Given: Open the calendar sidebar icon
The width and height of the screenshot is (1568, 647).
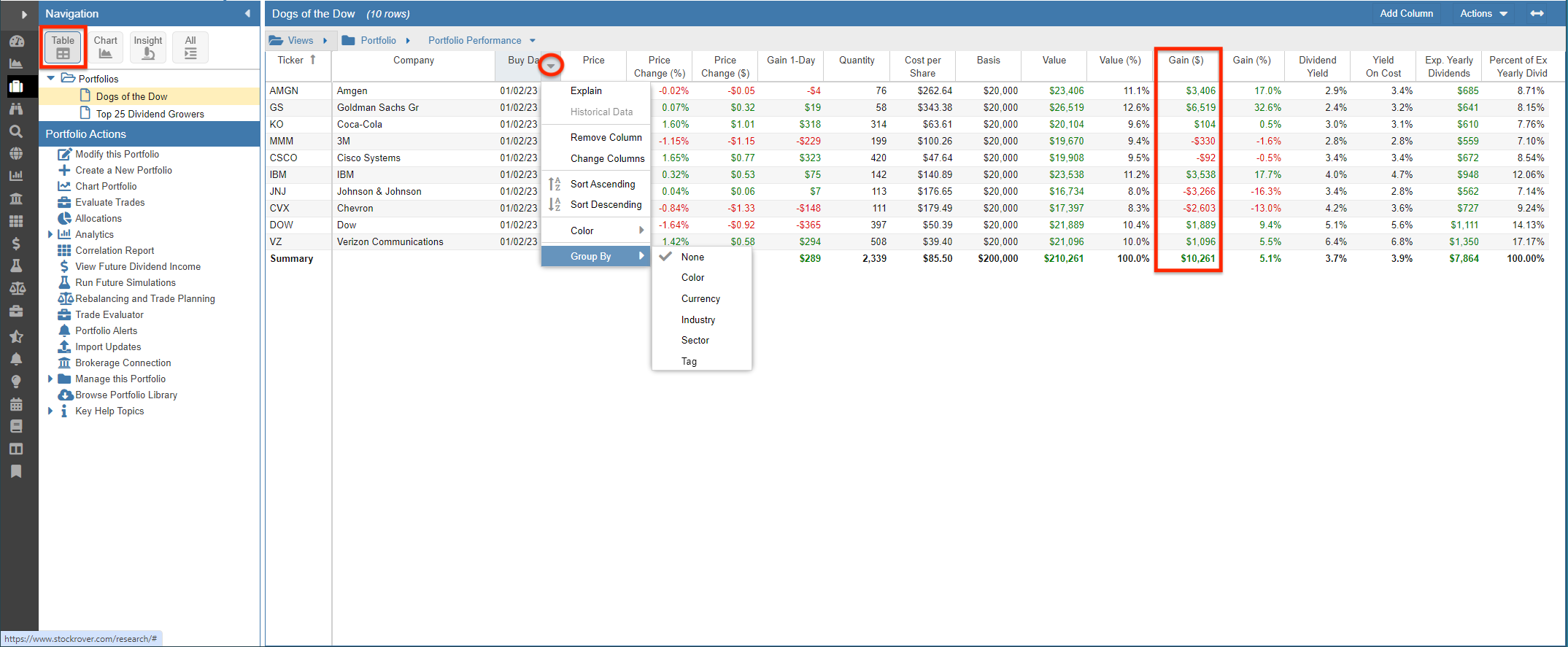Looking at the screenshot, I should click(16, 404).
